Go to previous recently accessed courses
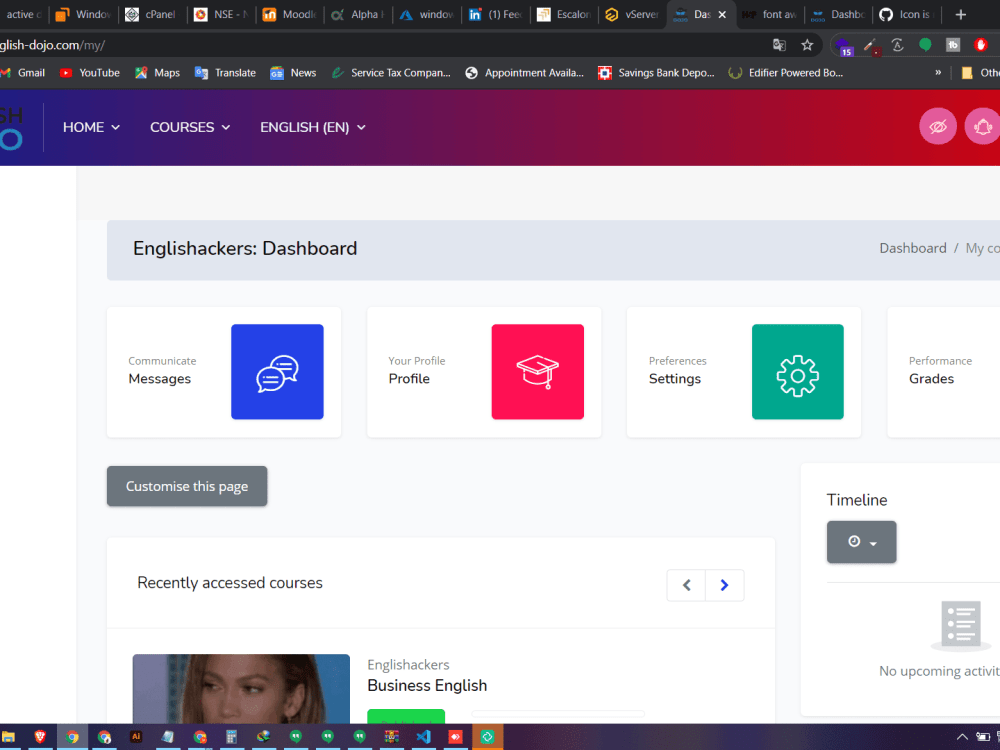This screenshot has height=750, width=1000. click(686, 585)
